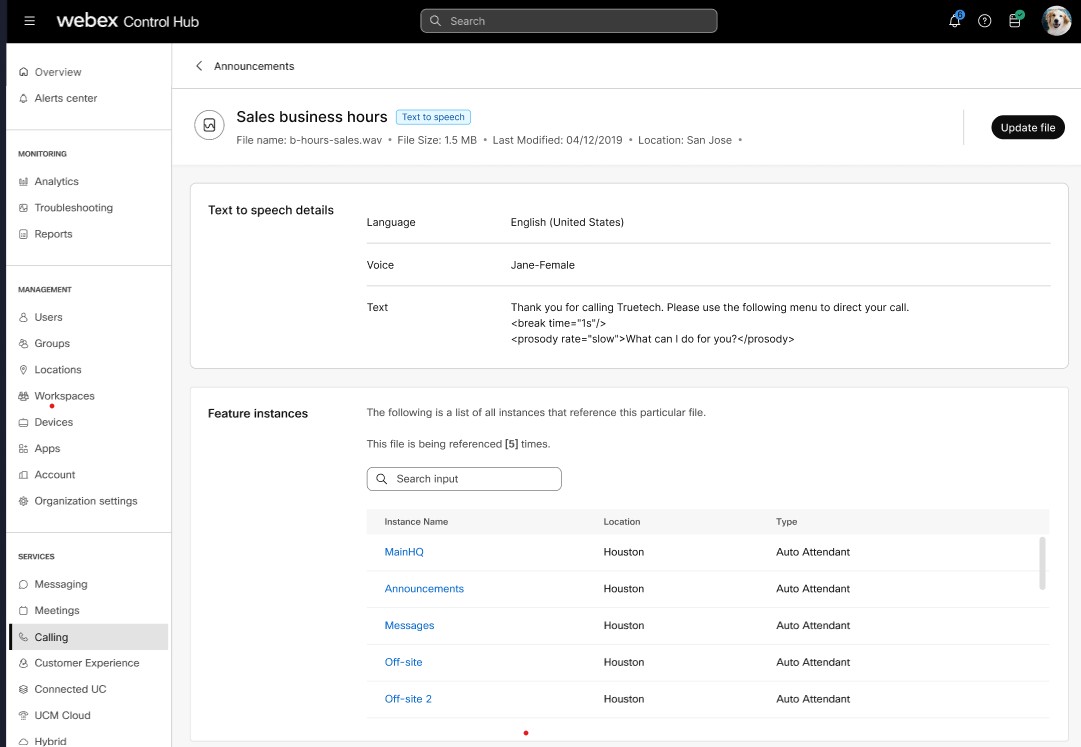The width and height of the screenshot is (1081, 747).
Task: Open Workspaces in Management section
Action: pyautogui.click(x=64, y=396)
